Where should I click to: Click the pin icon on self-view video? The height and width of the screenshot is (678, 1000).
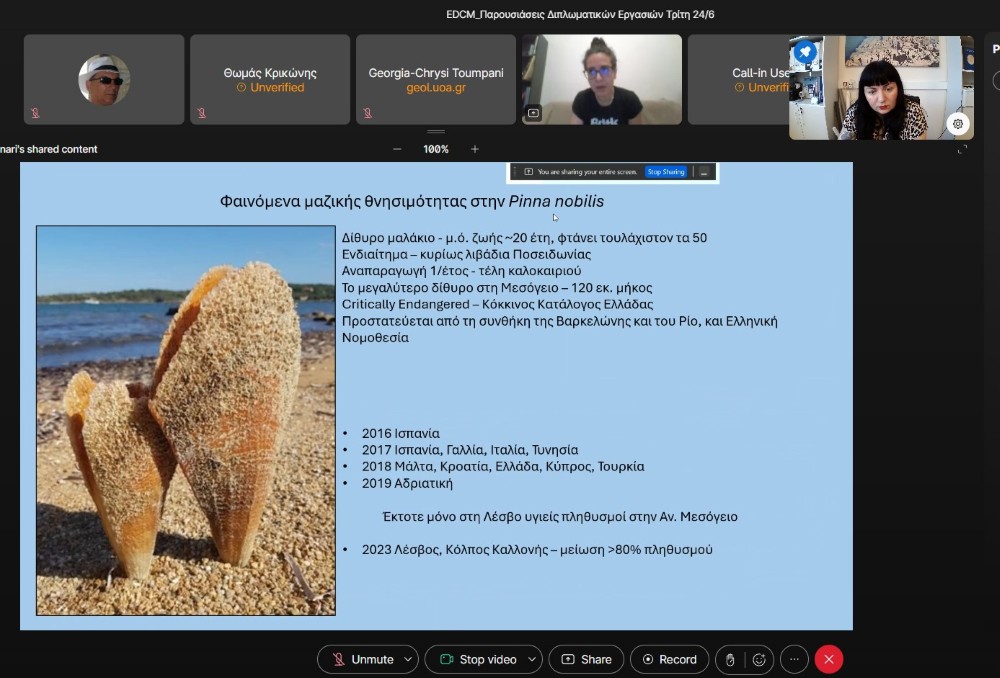(x=805, y=52)
